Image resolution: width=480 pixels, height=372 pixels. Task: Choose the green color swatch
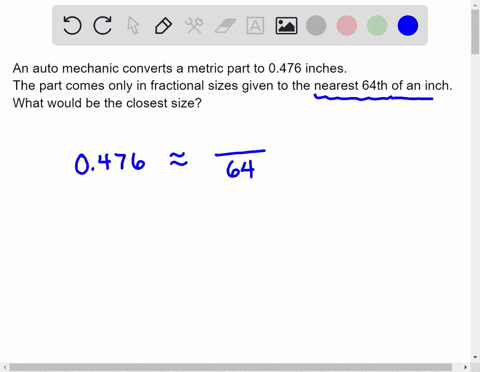point(377,25)
